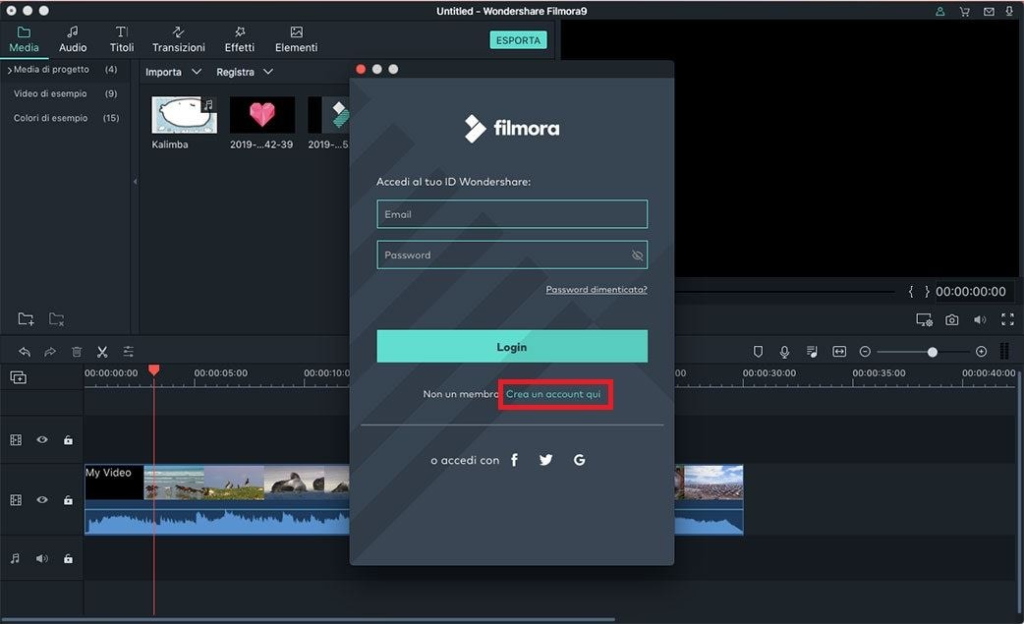Switch to the Audio tab
The image size is (1024, 624).
(x=71, y=40)
